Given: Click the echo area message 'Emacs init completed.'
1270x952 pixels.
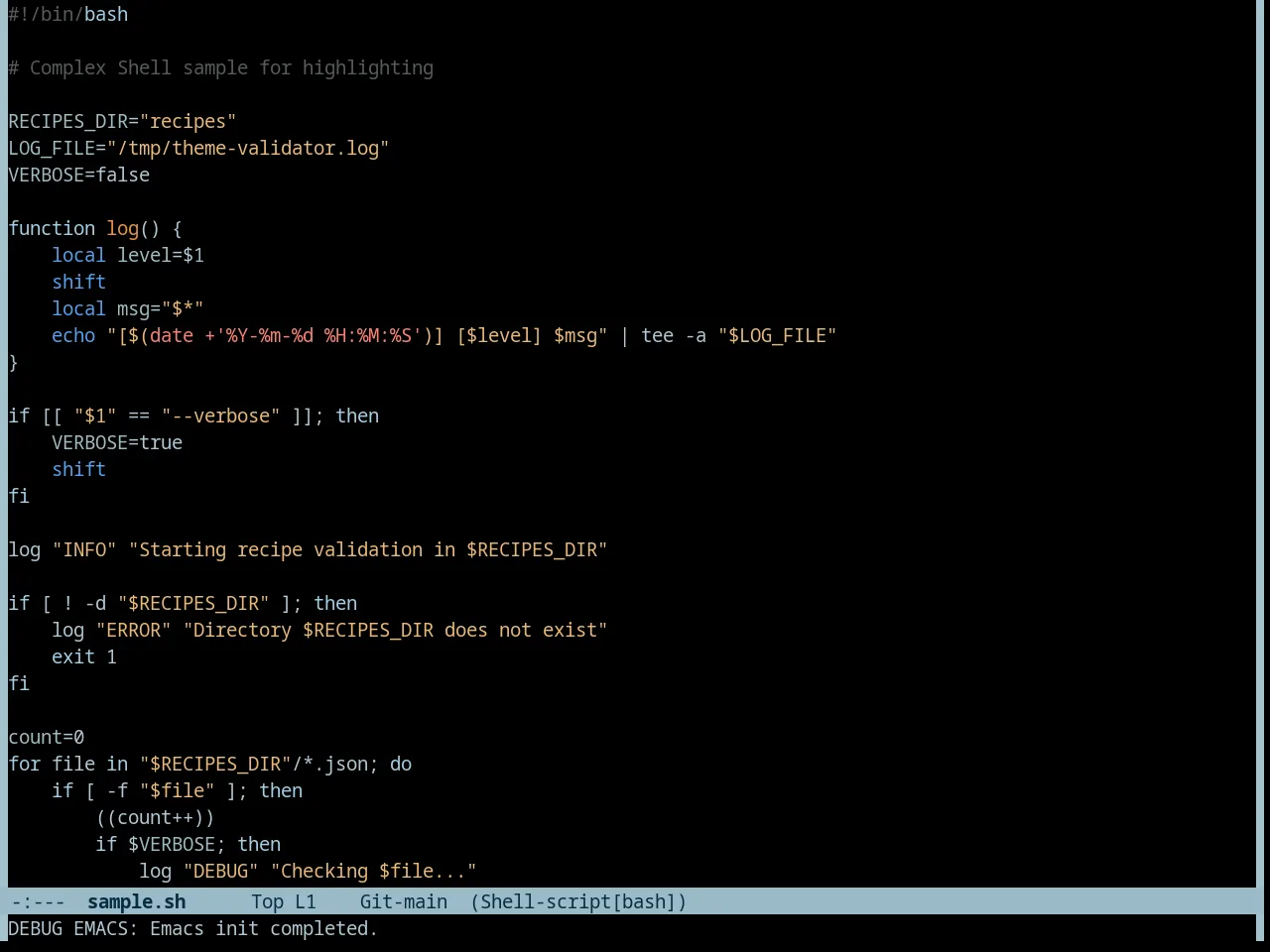Looking at the screenshot, I should point(264,928).
